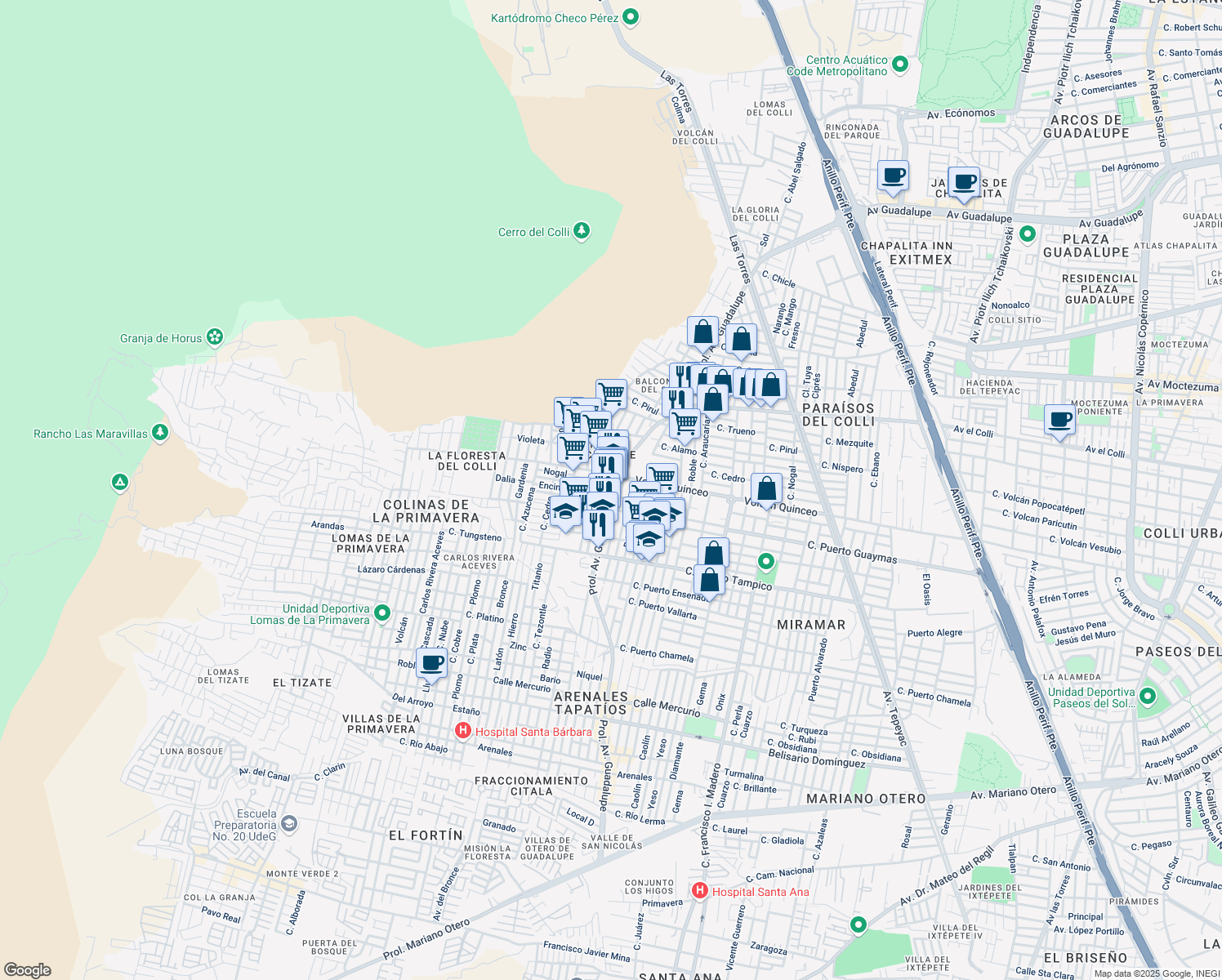Select the 'ARCOS DE GUADALUPE' label
The height and width of the screenshot is (980, 1222).
(1086, 127)
